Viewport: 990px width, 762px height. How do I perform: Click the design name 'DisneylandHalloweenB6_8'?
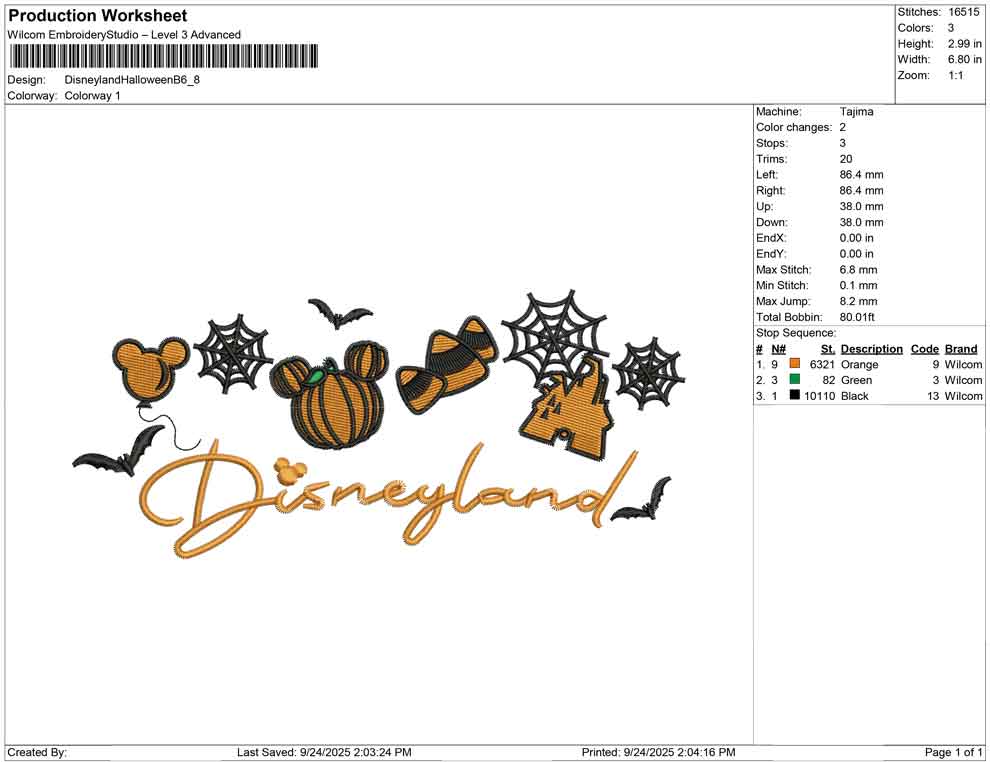pyautogui.click(x=132, y=80)
